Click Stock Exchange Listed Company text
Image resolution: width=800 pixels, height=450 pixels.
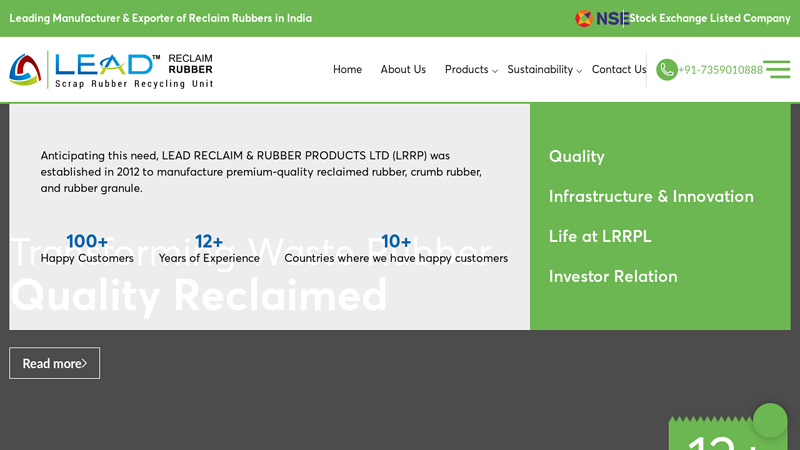pyautogui.click(x=710, y=18)
